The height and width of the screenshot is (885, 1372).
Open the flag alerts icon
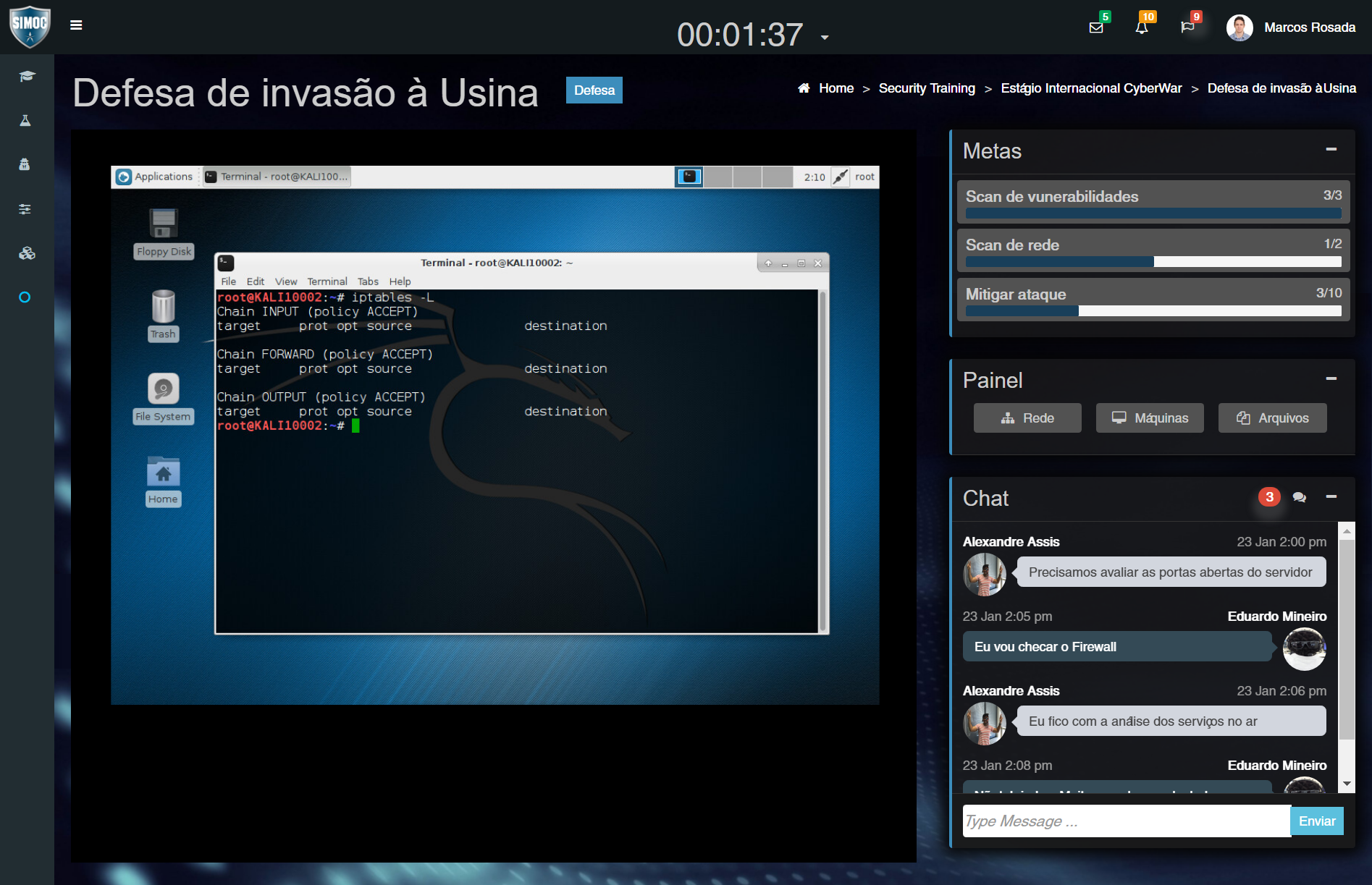pos(1187,27)
